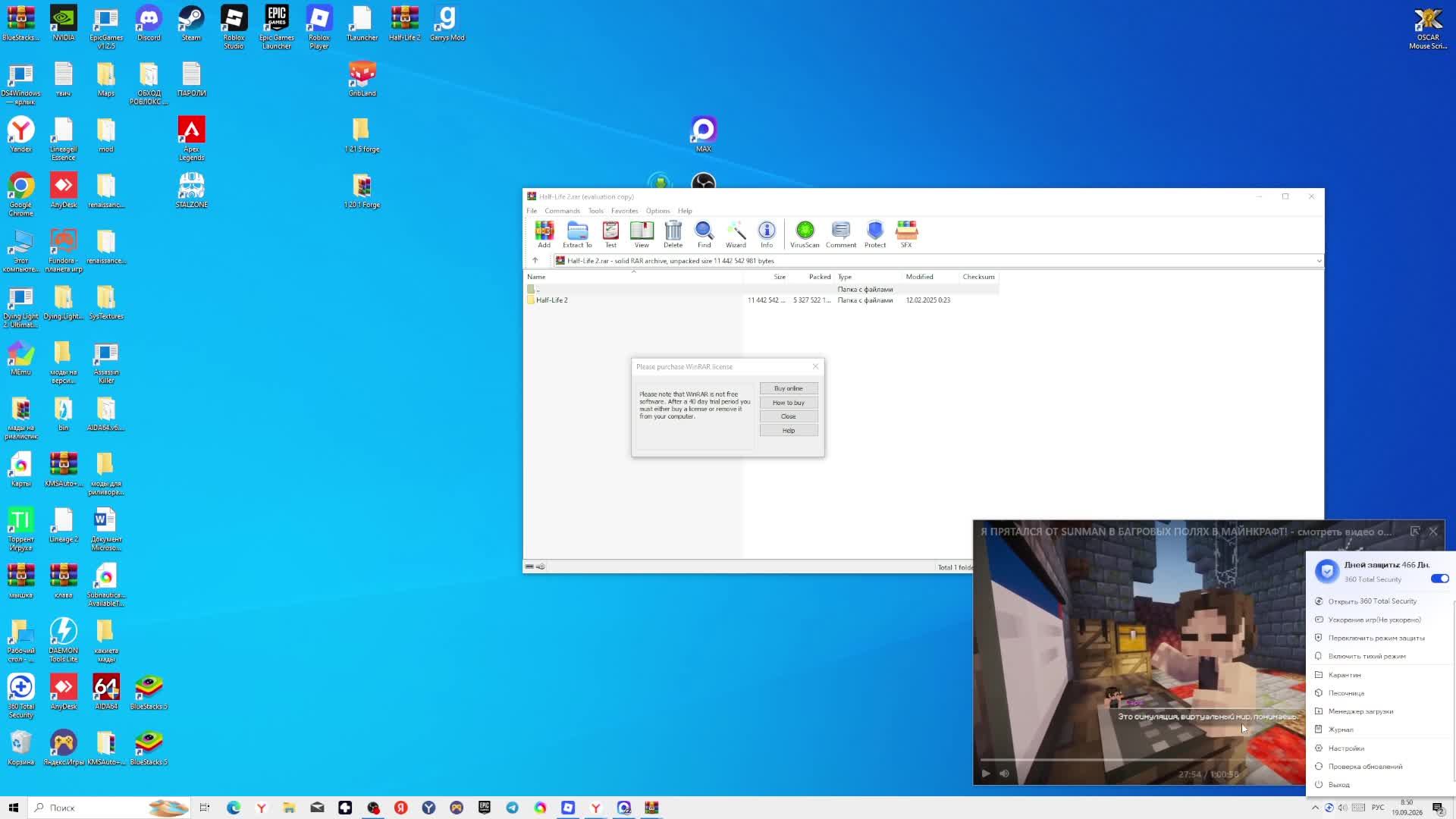This screenshot has width=1456, height=819.
Task: Seek on the video progress bar
Action: pos(1143,759)
